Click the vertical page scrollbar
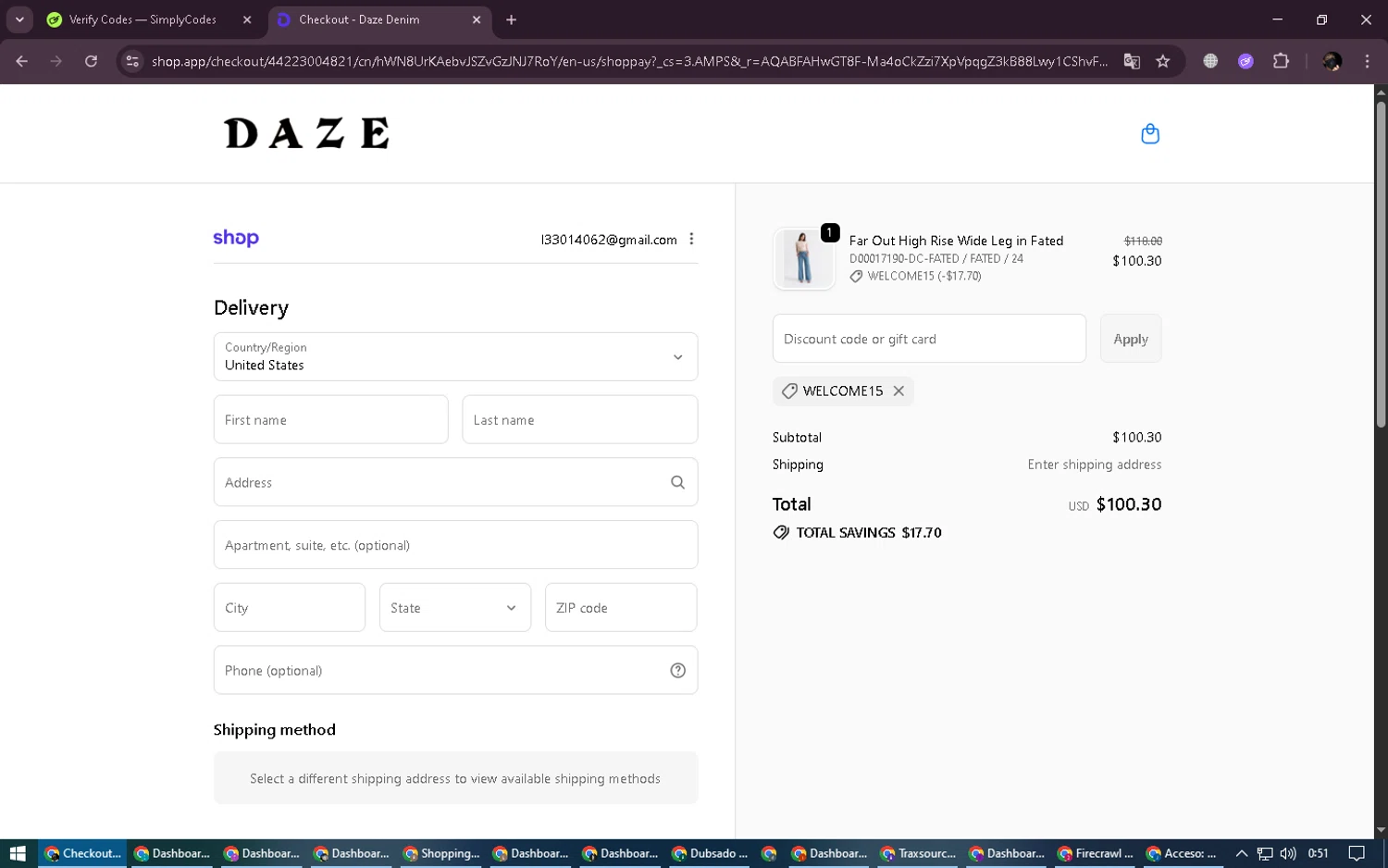The height and width of the screenshot is (868, 1388). tap(1381, 264)
